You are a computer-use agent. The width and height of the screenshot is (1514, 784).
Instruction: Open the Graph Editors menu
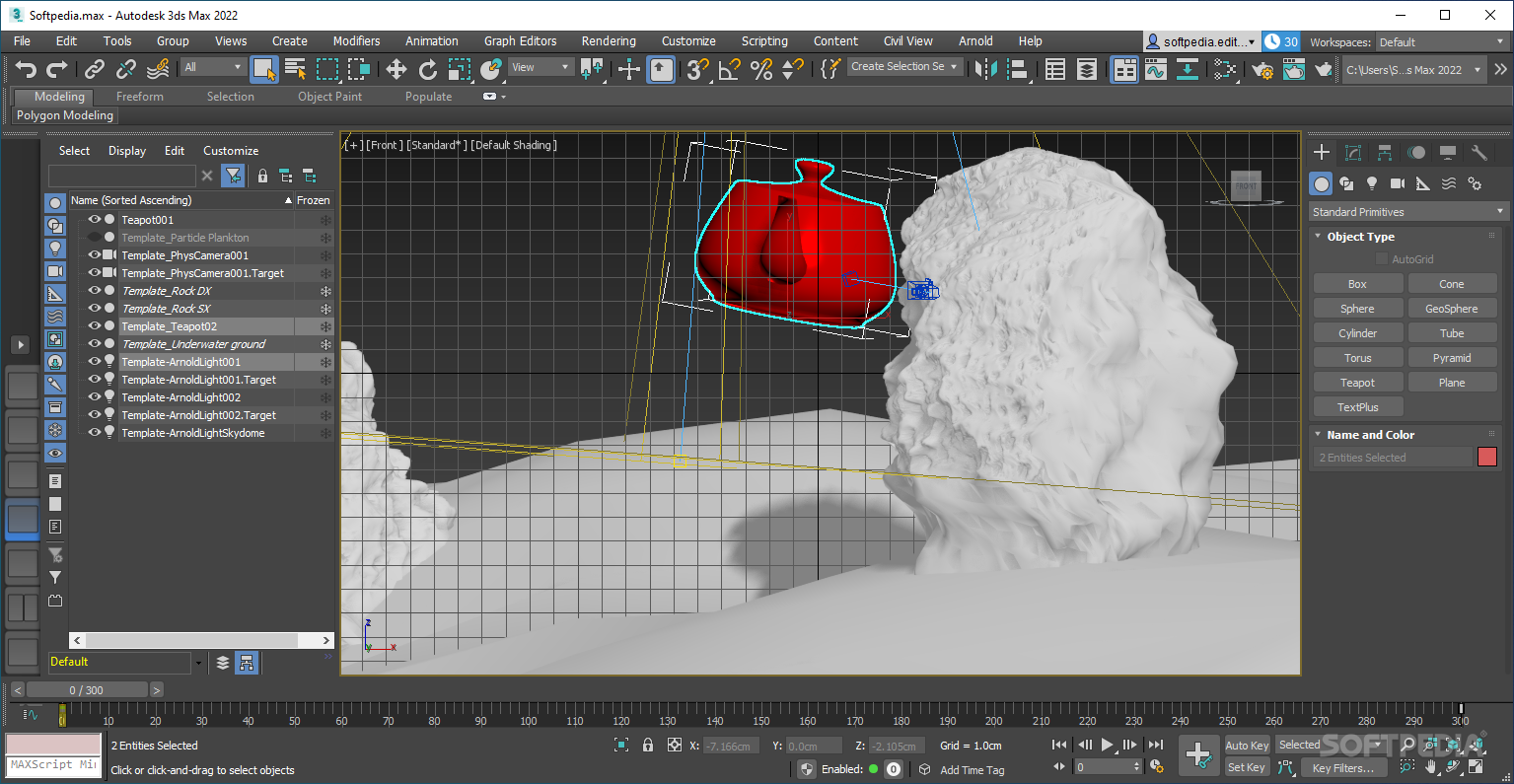point(520,41)
